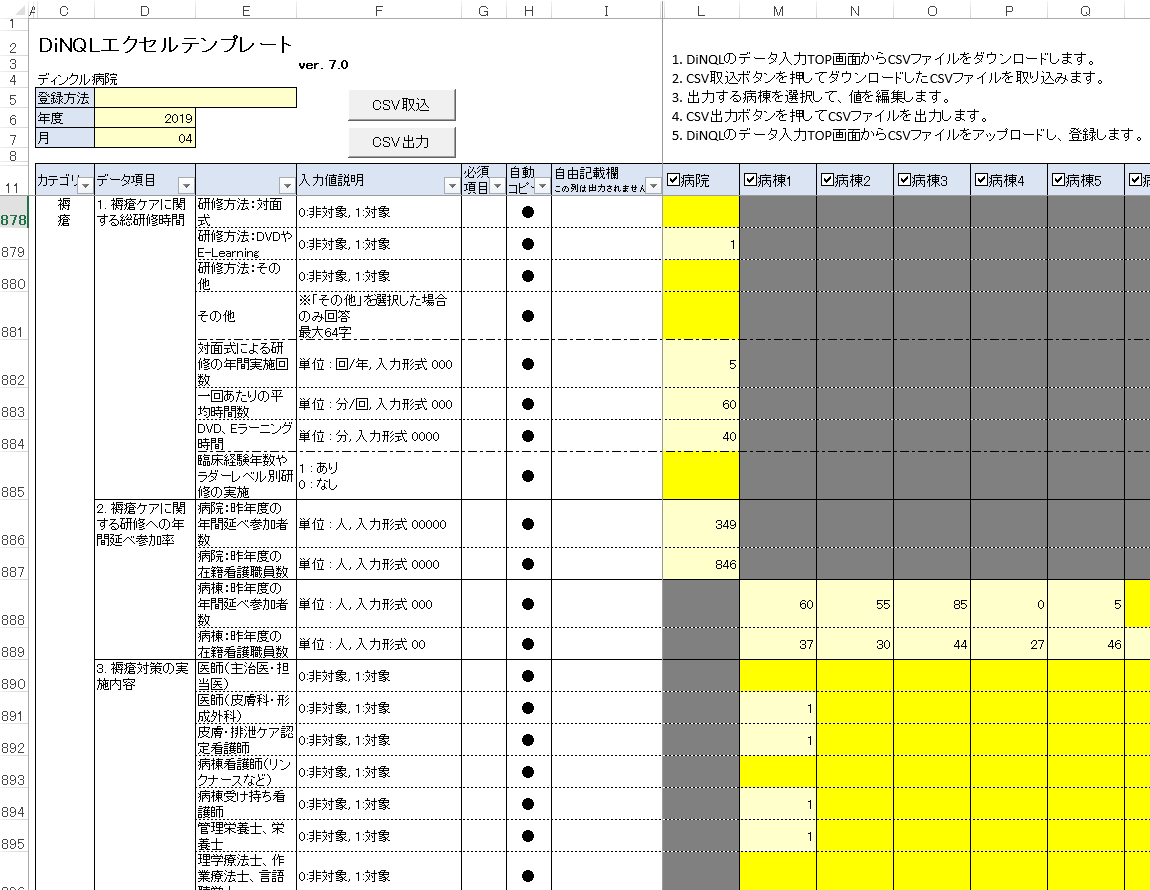Select the 管理栄養士、栄養士 cell
The width and height of the screenshot is (1150, 890).
[246, 836]
